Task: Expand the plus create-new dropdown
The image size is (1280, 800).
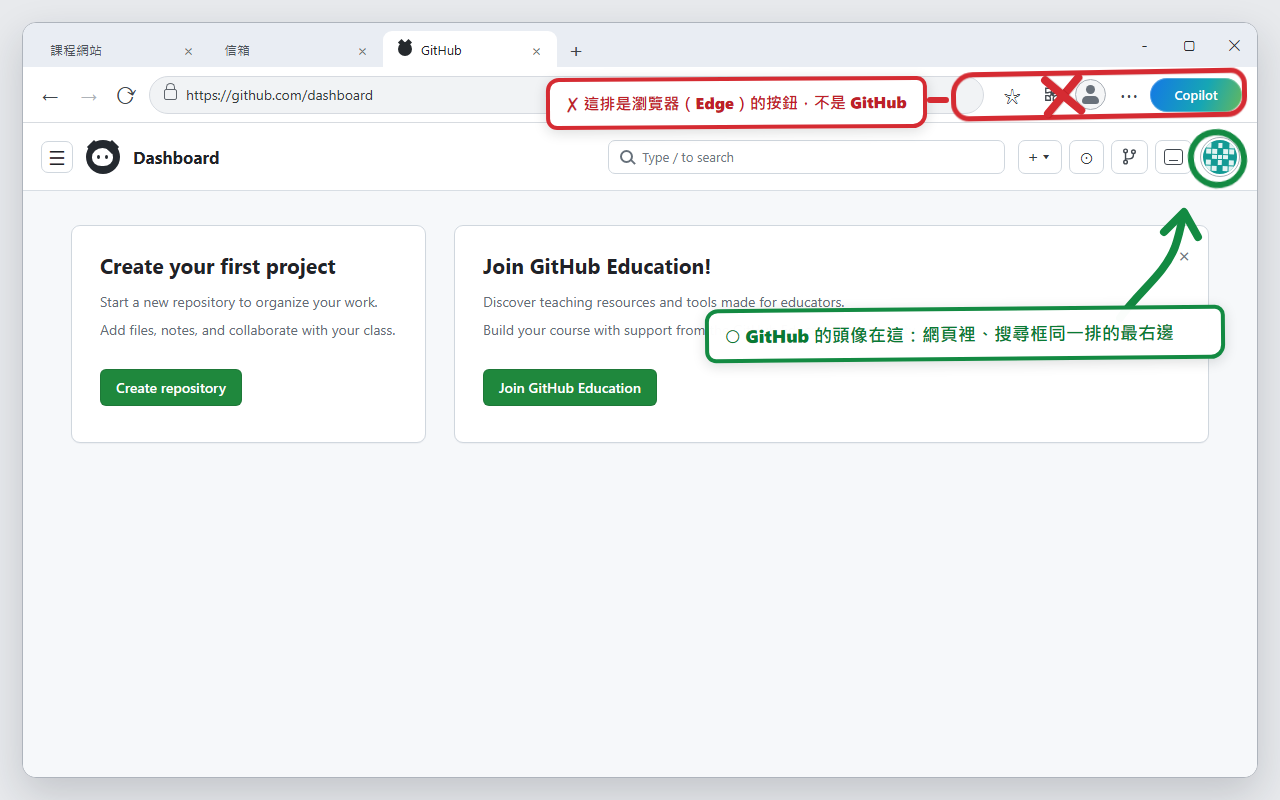Action: [1040, 157]
